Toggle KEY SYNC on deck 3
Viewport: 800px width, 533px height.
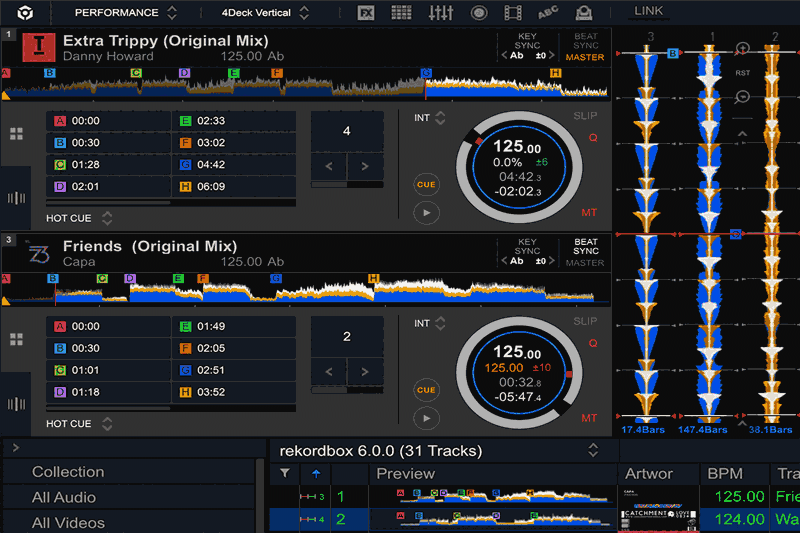[x=527, y=246]
